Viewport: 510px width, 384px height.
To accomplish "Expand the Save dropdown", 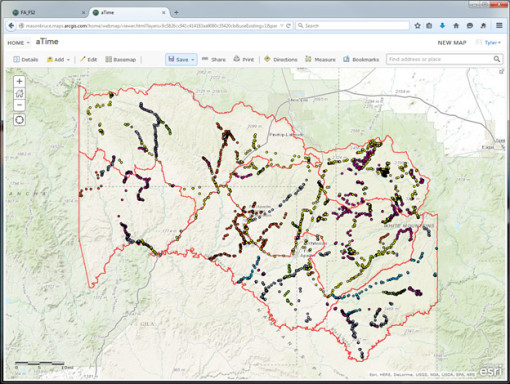I will click(x=193, y=60).
